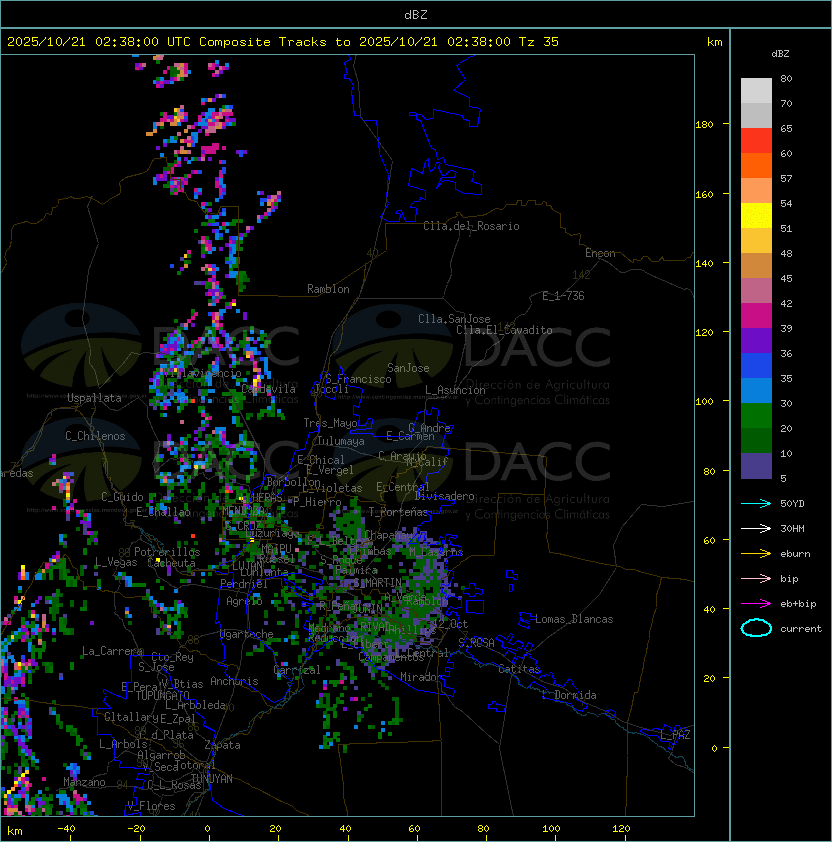
Task: Click the 'Tulumaya' map label
Action: (x=341, y=441)
